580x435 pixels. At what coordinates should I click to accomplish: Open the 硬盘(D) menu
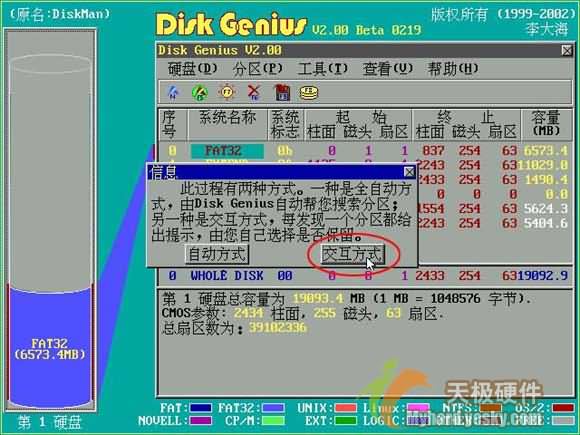[x=193, y=69]
